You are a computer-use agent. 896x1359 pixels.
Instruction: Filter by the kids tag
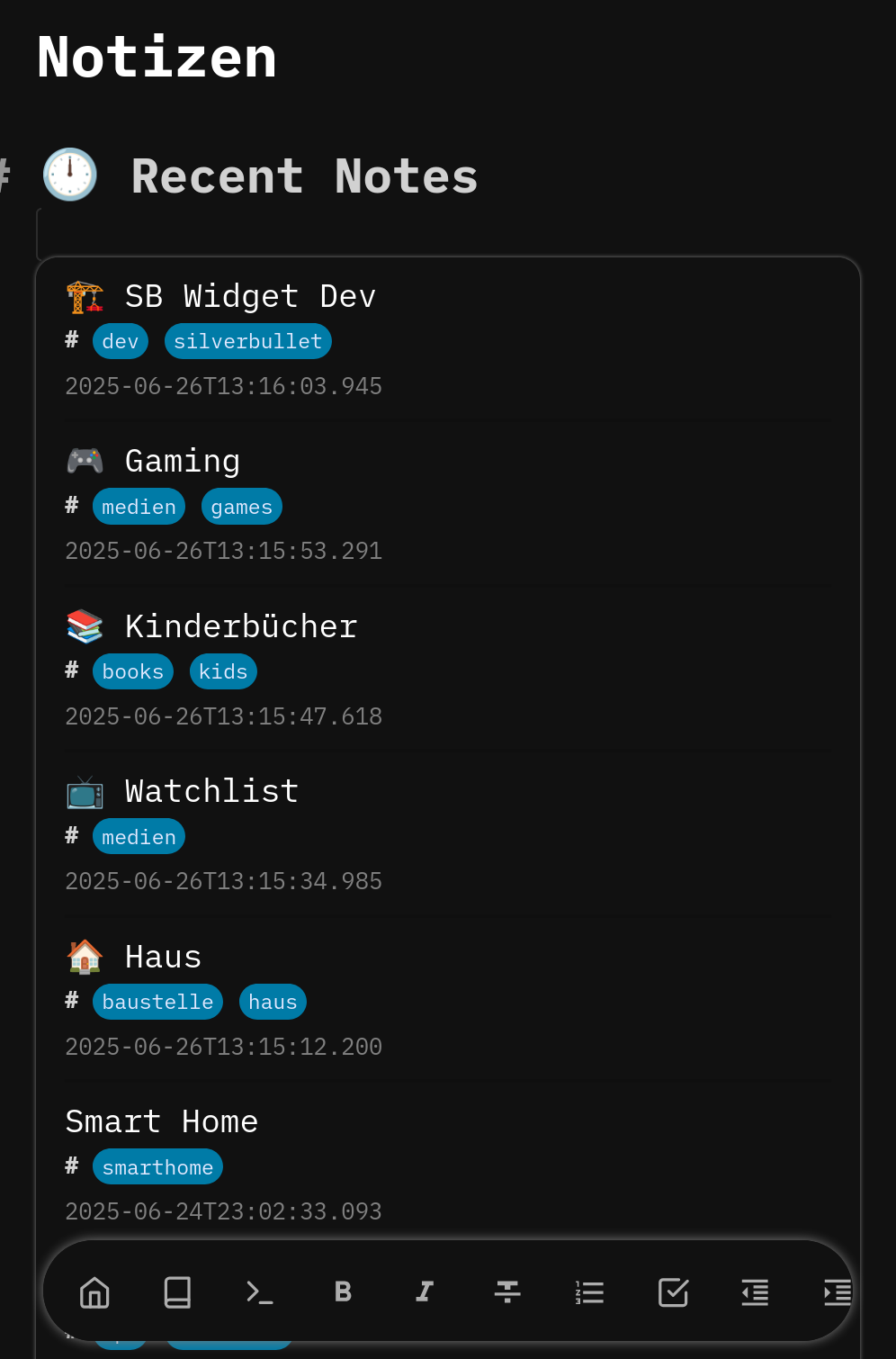(x=223, y=671)
